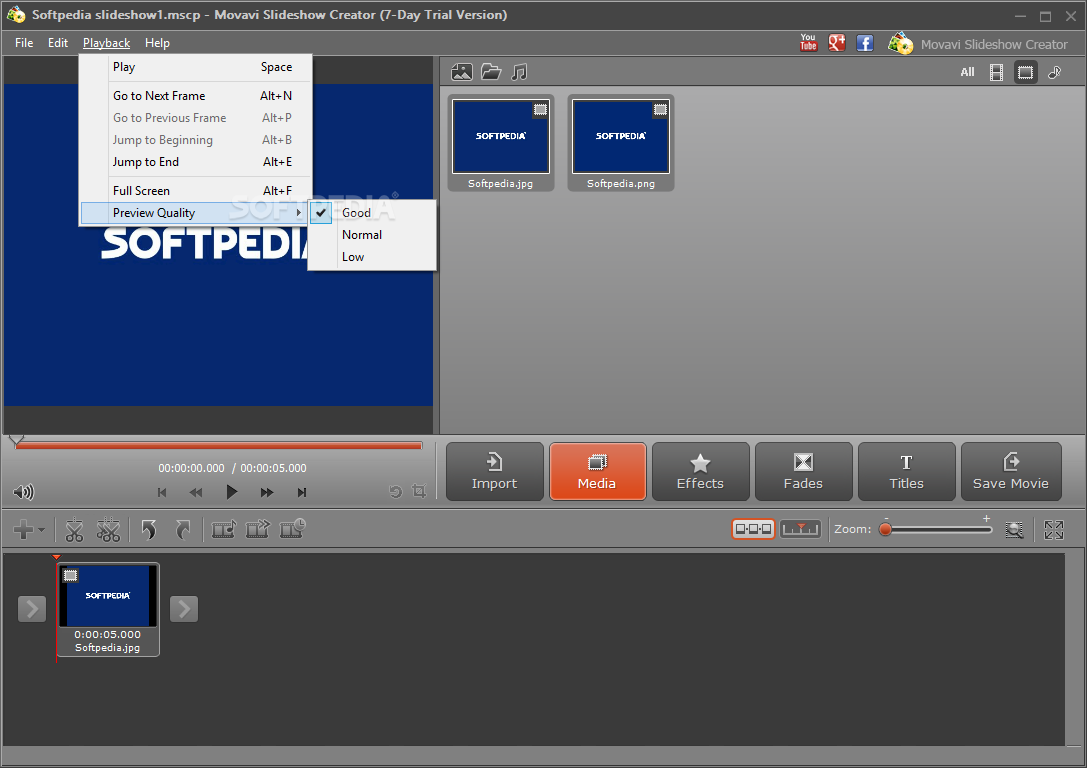Click the Save Movie button
The image size is (1087, 768).
click(1011, 472)
